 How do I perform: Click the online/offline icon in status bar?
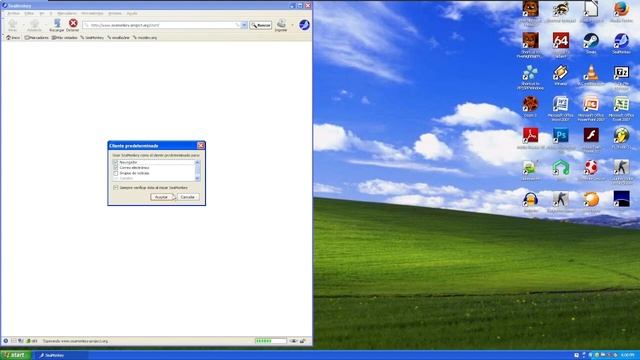[x=293, y=341]
